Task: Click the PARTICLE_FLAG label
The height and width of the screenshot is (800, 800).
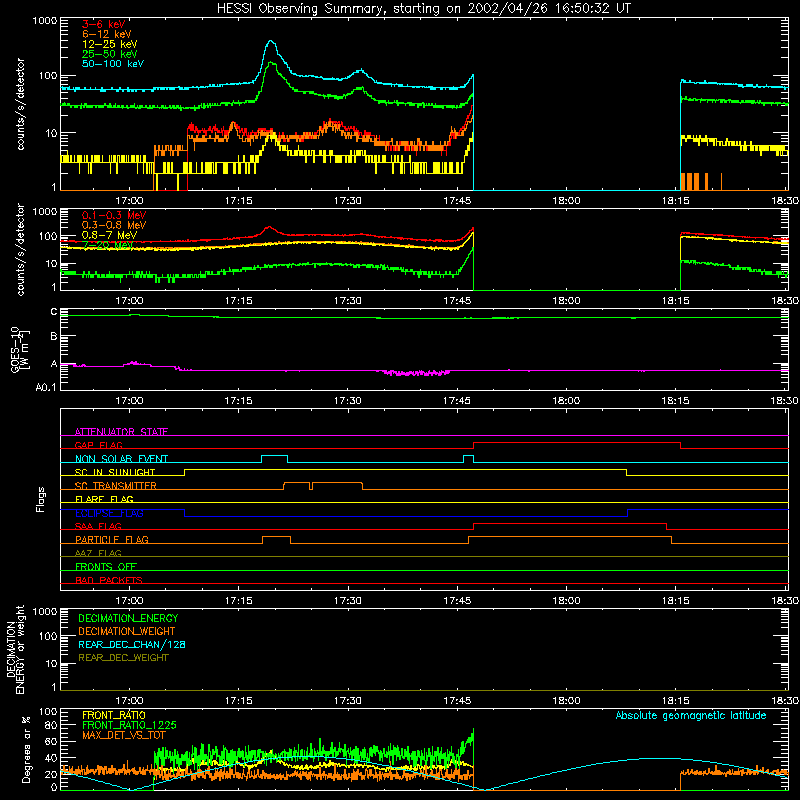Action: coord(112,540)
